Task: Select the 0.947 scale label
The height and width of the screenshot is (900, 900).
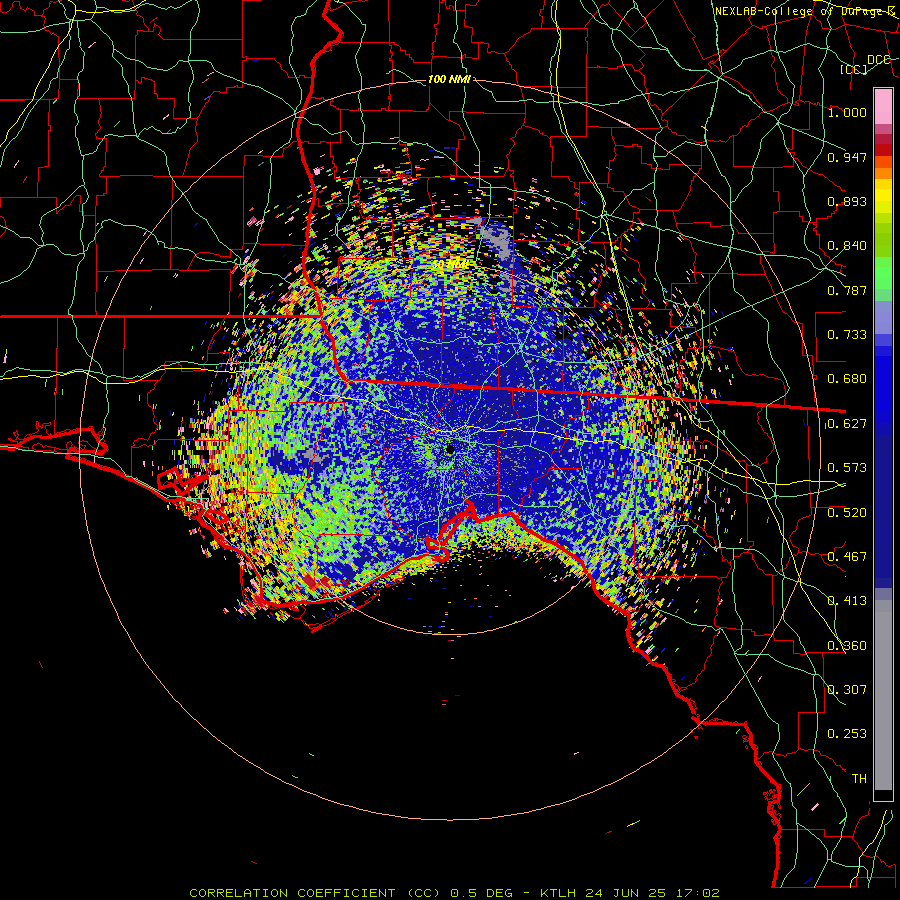Action: pos(847,157)
